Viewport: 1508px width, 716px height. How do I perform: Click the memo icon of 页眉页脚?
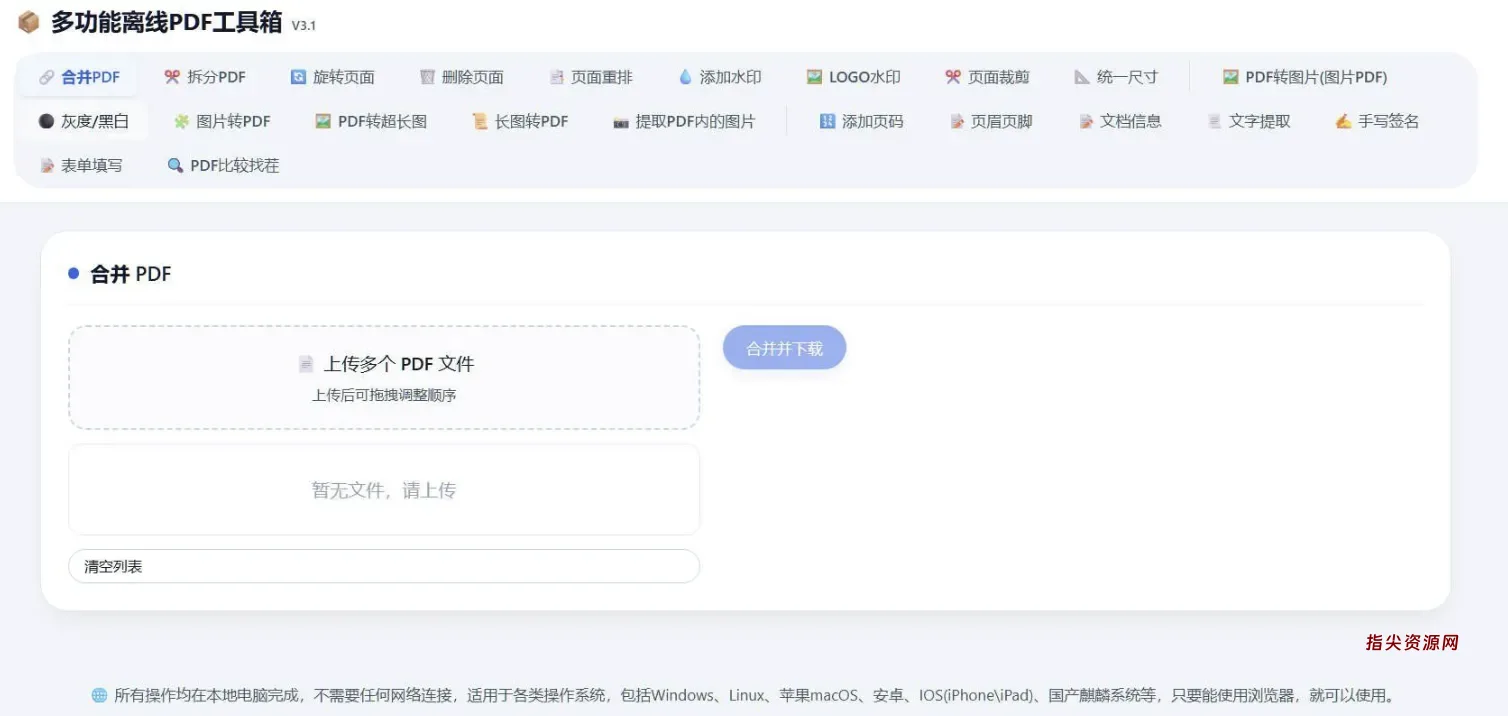[957, 121]
